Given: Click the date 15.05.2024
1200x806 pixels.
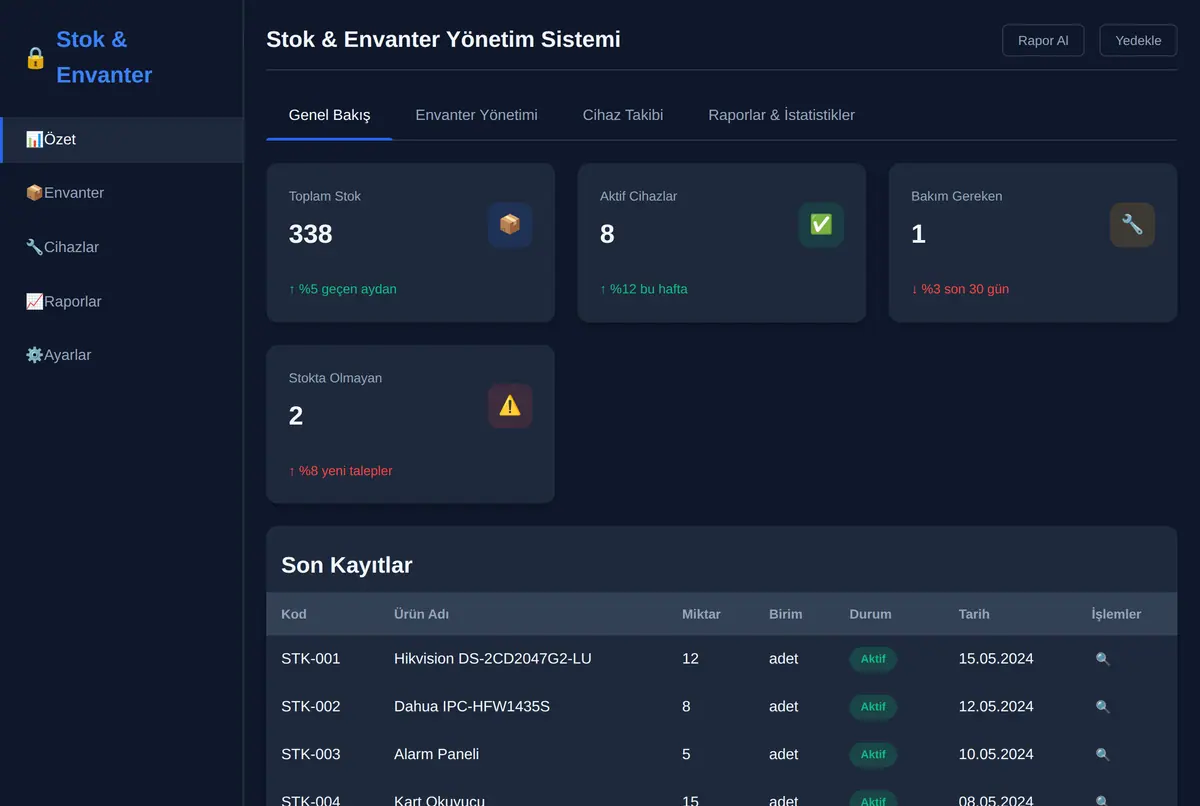Looking at the screenshot, I should [x=996, y=659].
